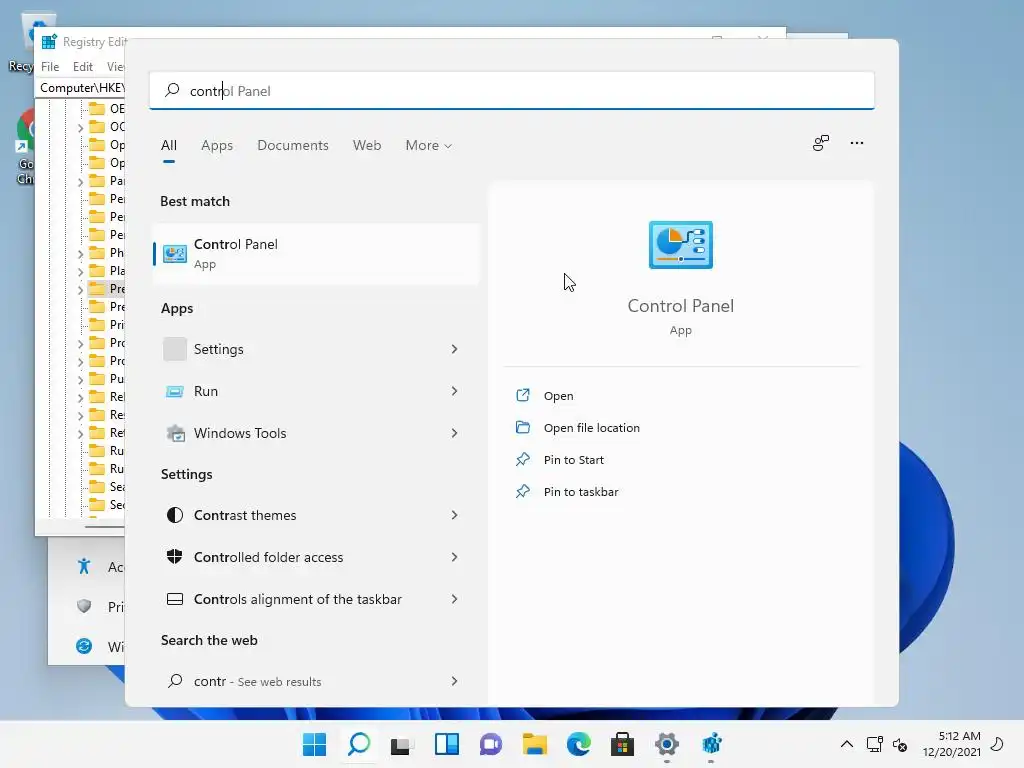Click the search feedback icon near the tabs

tap(820, 143)
